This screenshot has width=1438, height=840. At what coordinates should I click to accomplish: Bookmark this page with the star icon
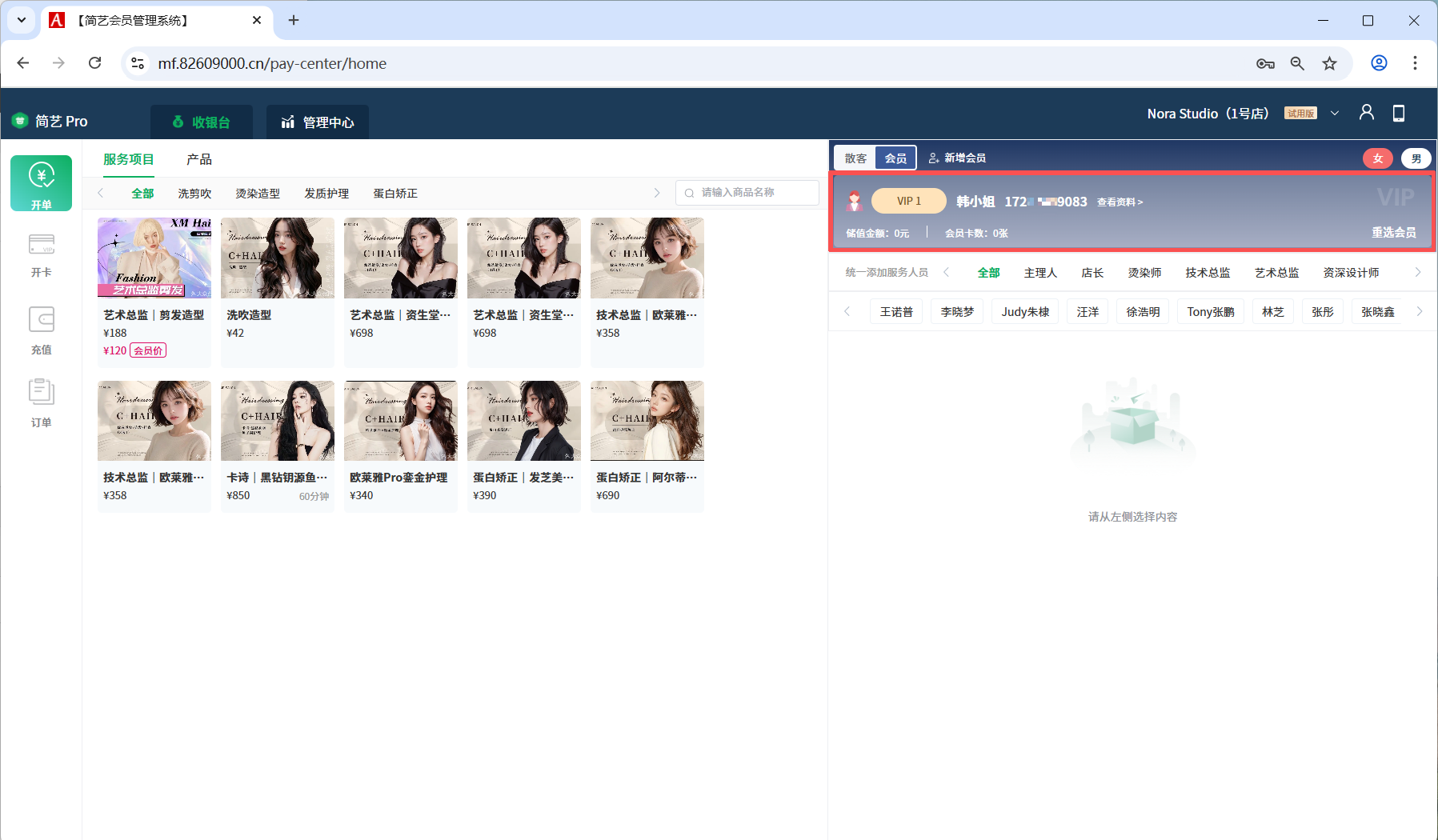point(1329,63)
